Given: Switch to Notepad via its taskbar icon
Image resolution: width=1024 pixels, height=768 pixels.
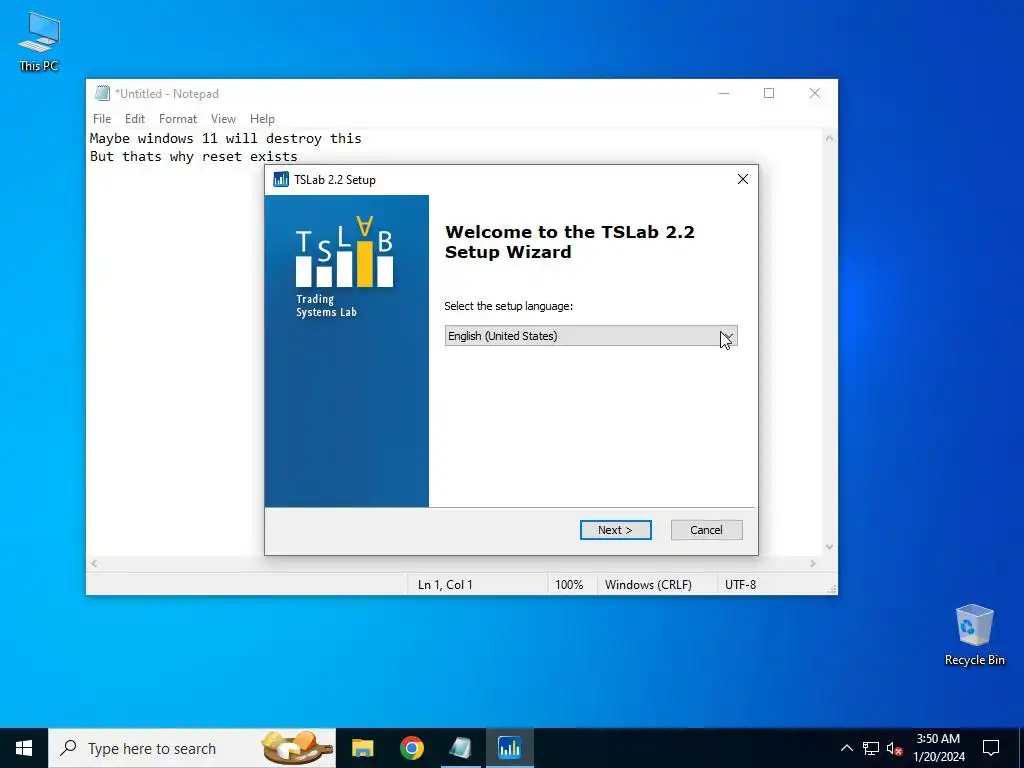Looking at the screenshot, I should 460,748.
